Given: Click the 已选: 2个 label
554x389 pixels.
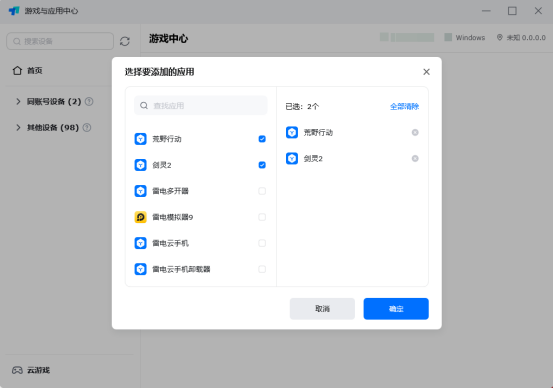Looking at the screenshot, I should click(x=302, y=106).
